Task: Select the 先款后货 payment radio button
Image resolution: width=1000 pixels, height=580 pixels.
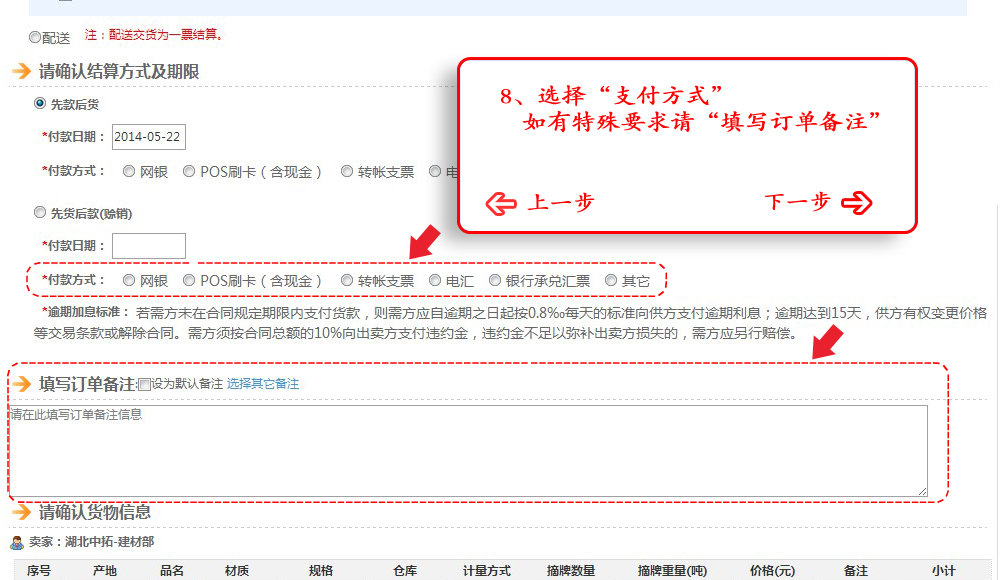Action: point(40,103)
